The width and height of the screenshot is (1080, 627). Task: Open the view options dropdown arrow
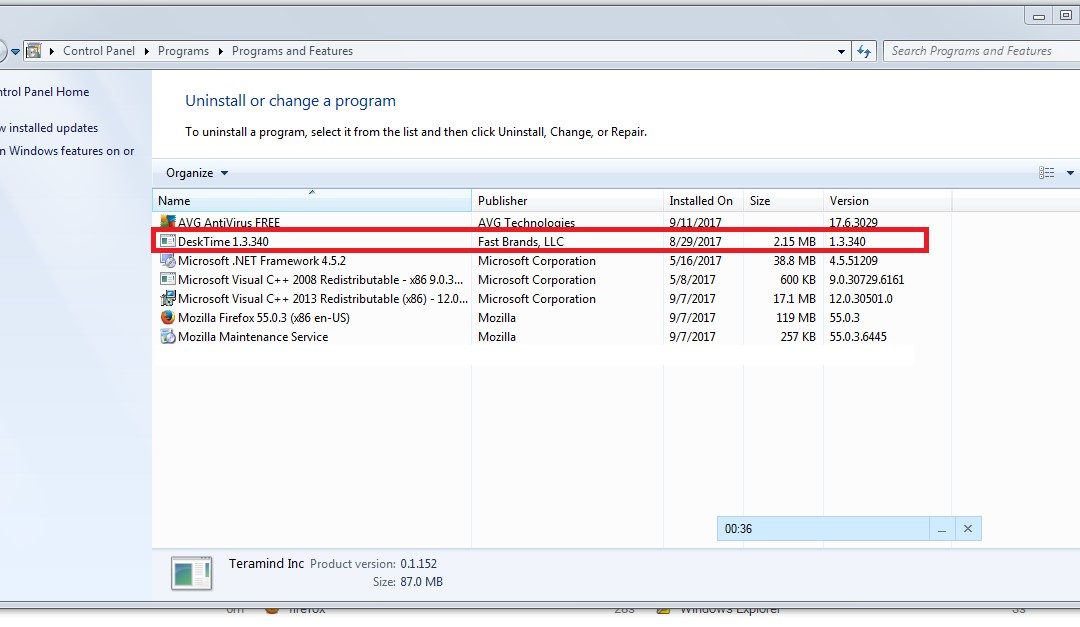pos(1070,173)
